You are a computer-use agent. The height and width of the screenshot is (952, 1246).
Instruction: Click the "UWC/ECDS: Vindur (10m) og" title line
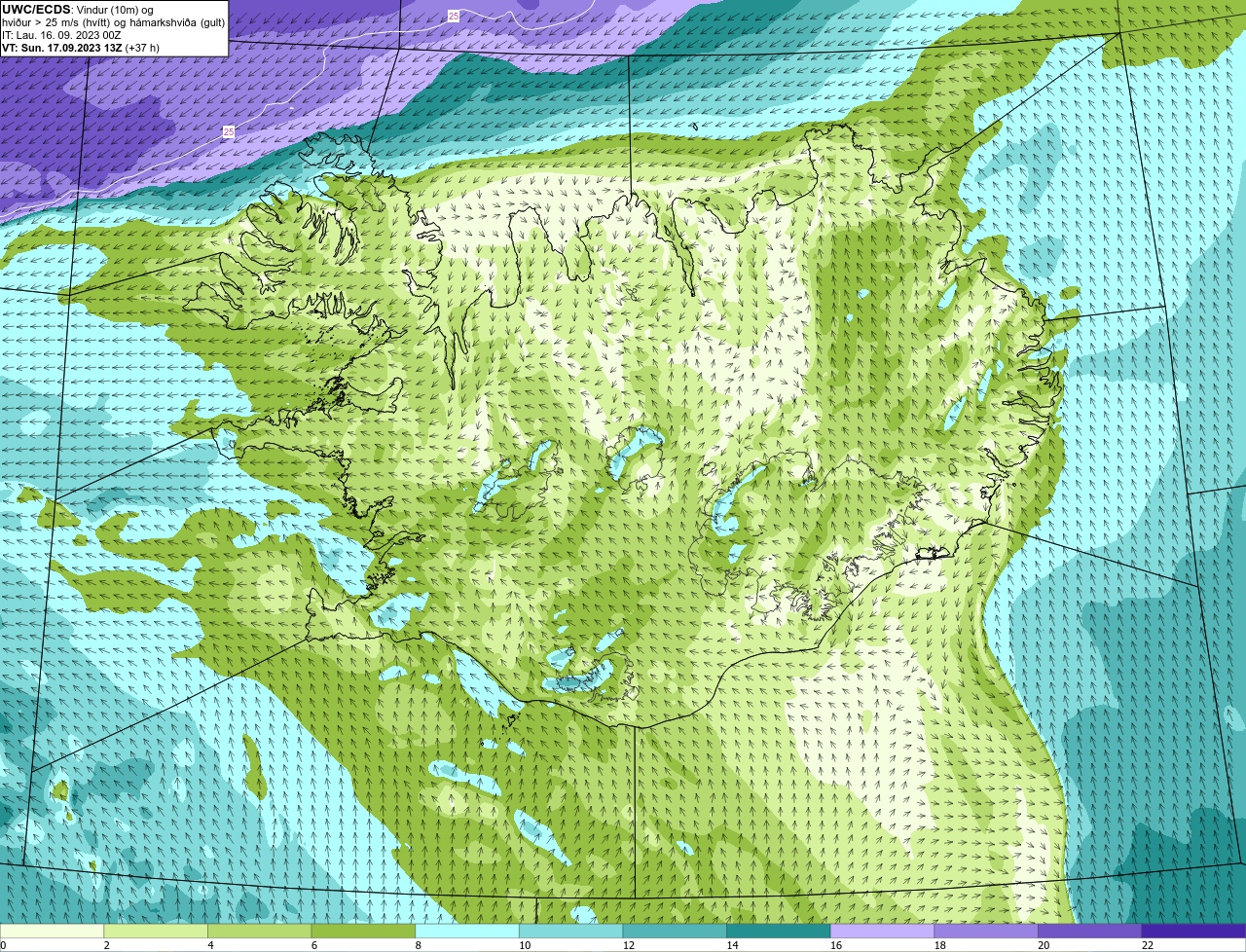coord(78,10)
